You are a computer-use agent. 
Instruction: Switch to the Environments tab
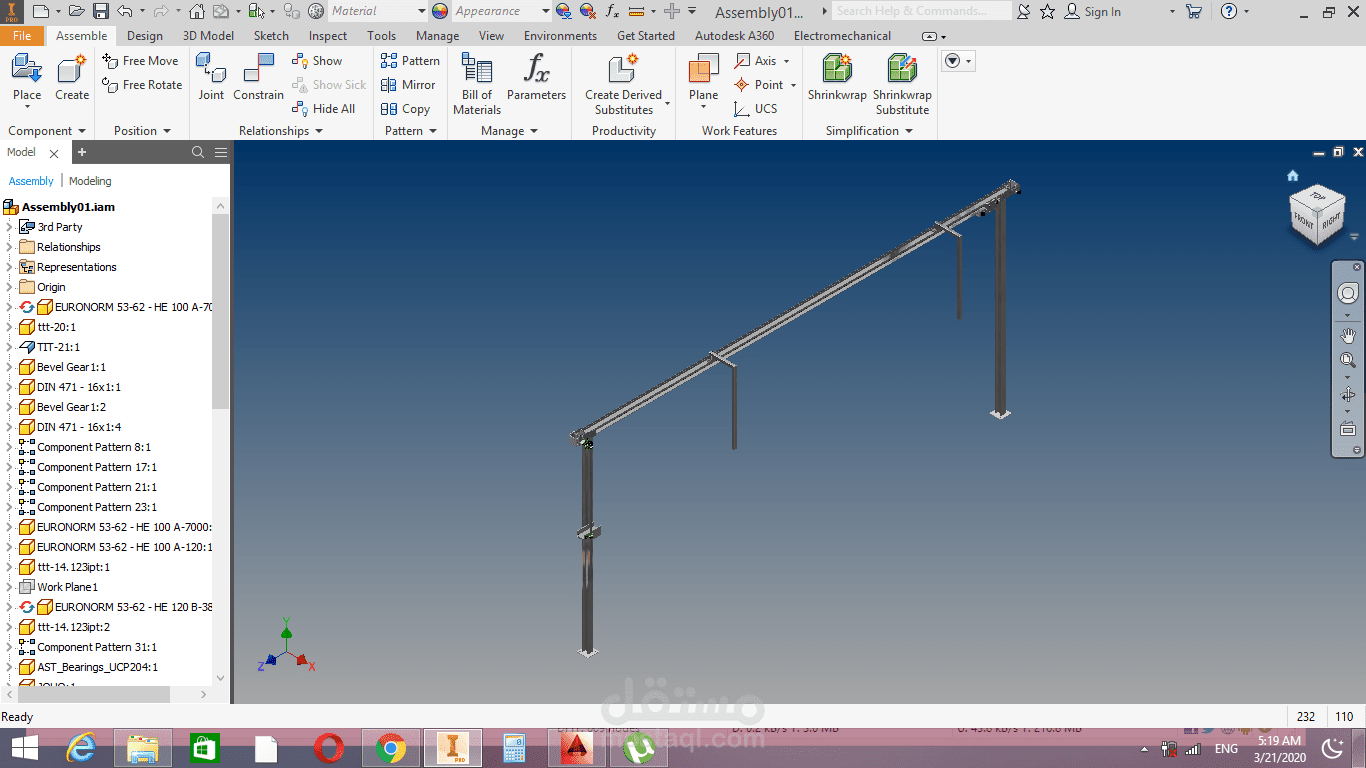pyautogui.click(x=560, y=36)
